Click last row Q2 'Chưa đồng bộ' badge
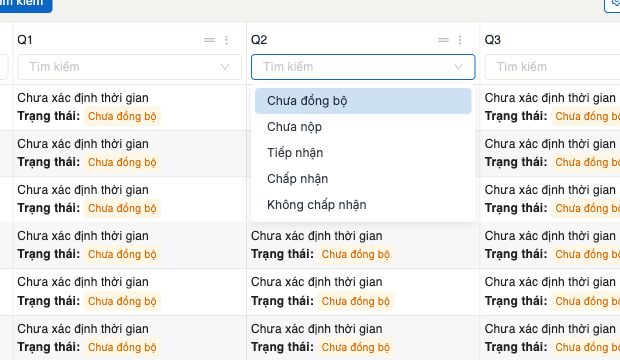Screen dimensions: 620x360 pyautogui.click(x=355, y=347)
